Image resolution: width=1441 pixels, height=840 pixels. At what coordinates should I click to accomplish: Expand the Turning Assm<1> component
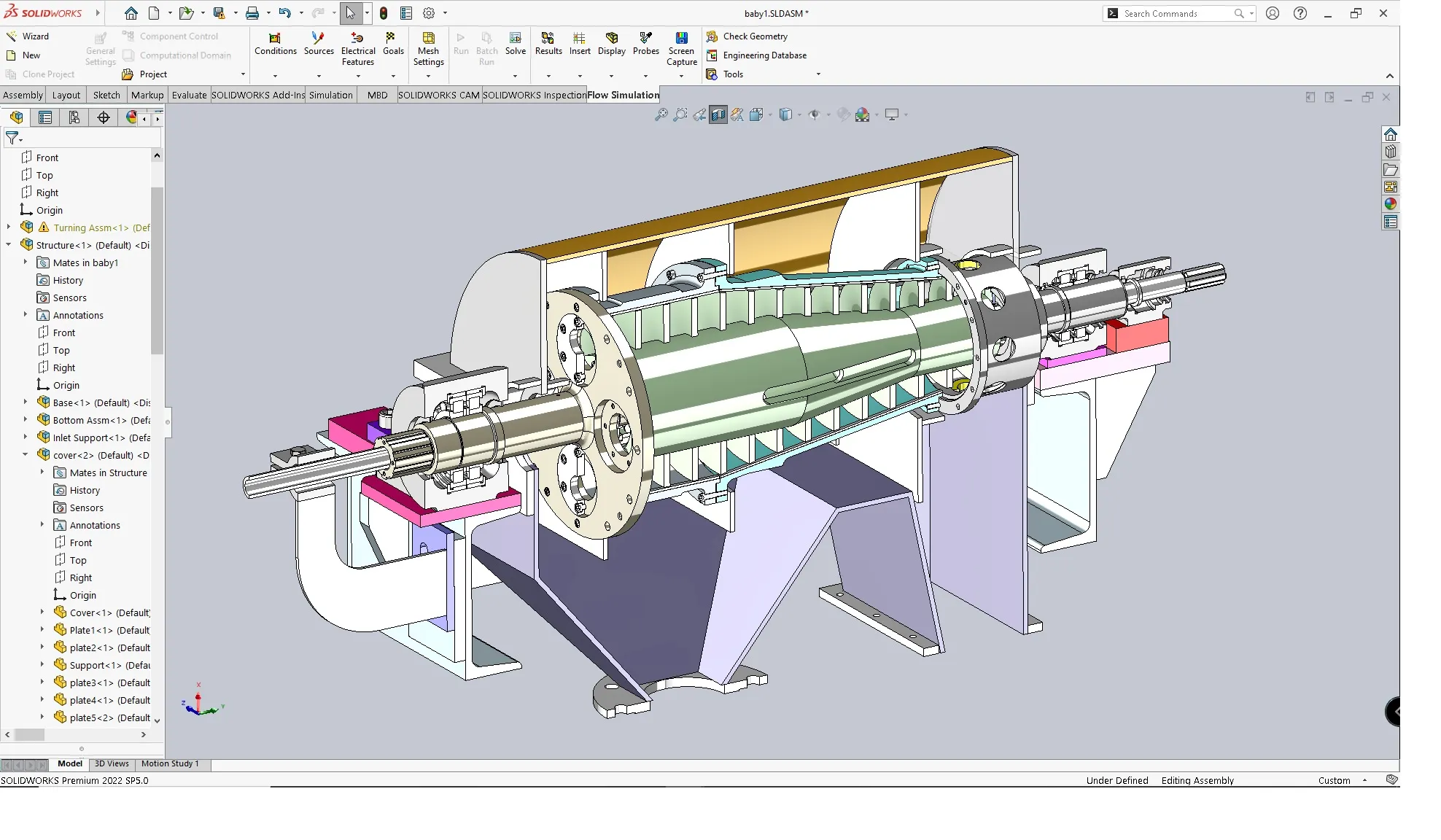pos(9,227)
